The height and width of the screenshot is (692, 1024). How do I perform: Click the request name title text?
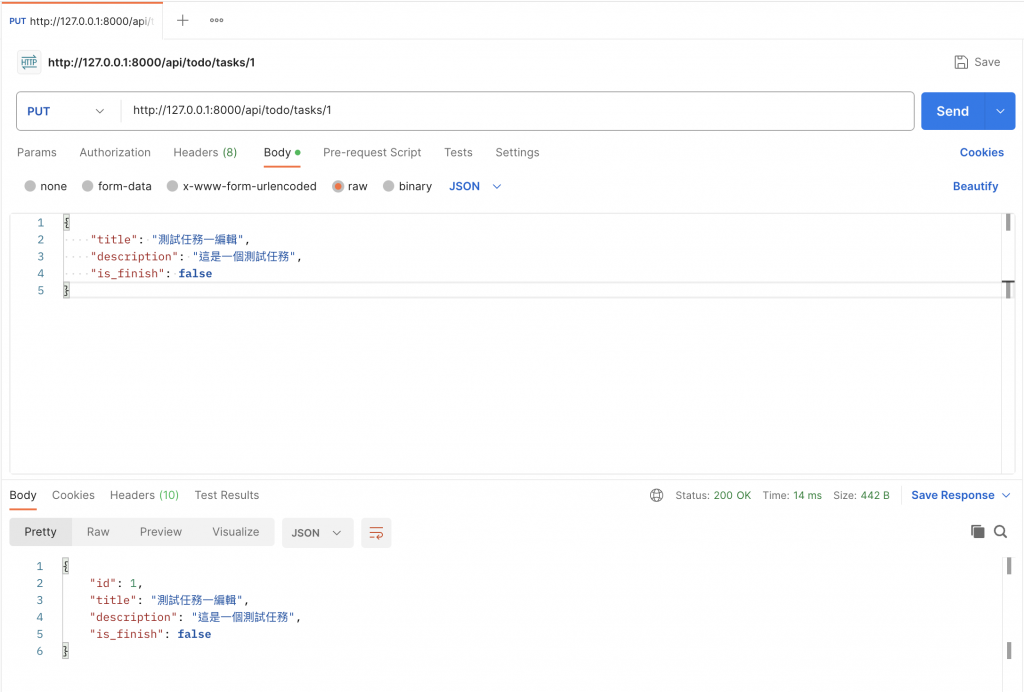[152, 63]
